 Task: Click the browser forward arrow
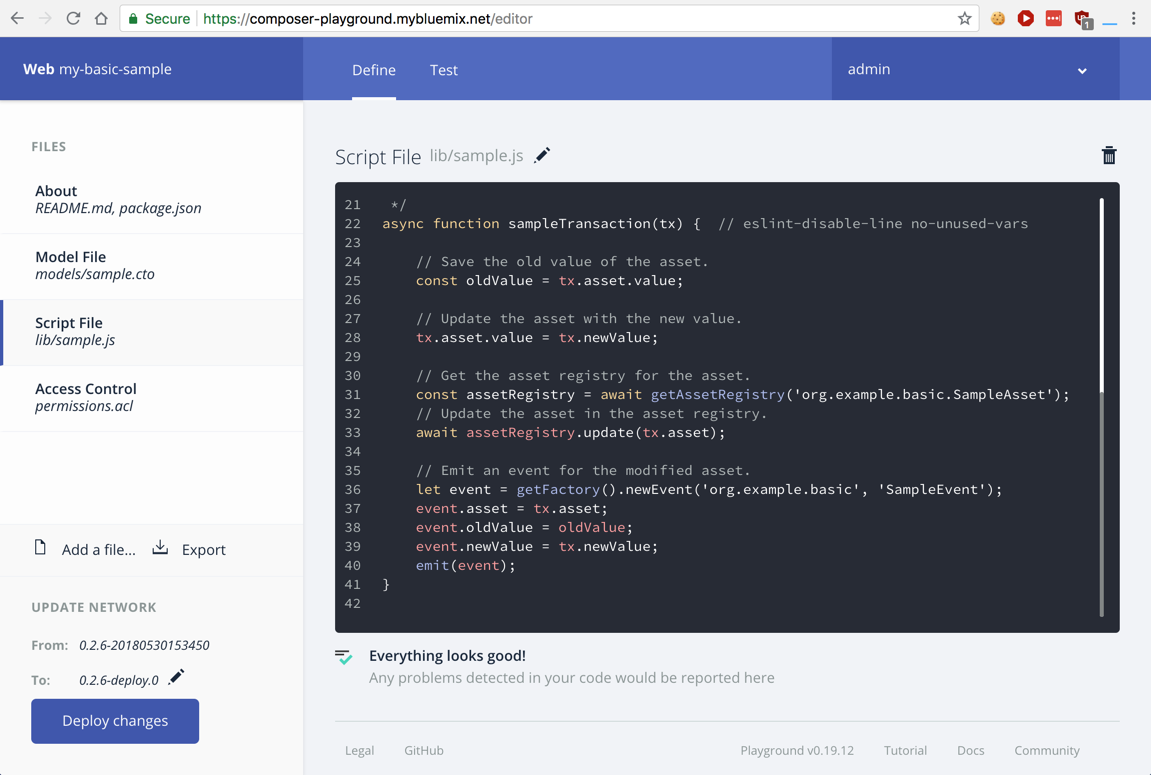46,18
